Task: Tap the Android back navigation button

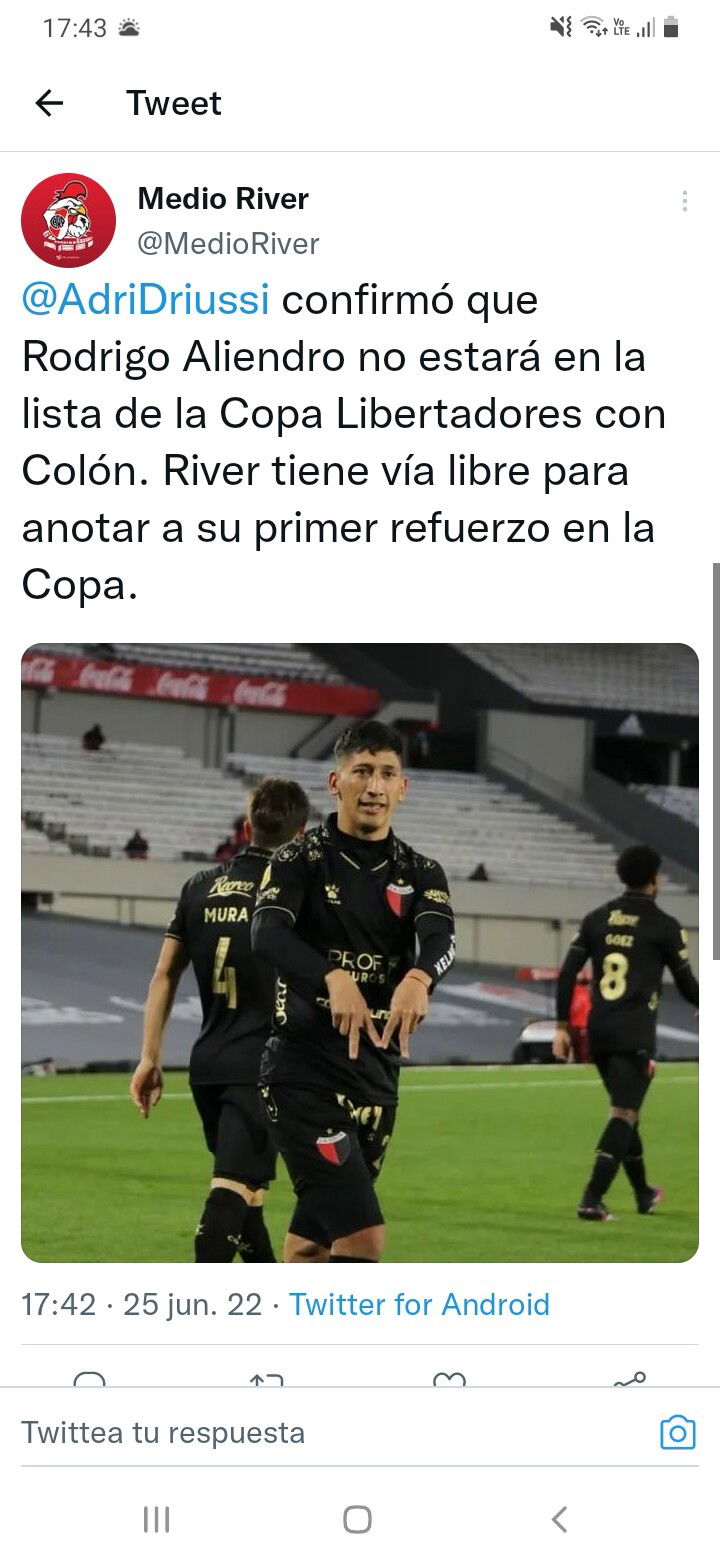Action: tap(560, 1519)
